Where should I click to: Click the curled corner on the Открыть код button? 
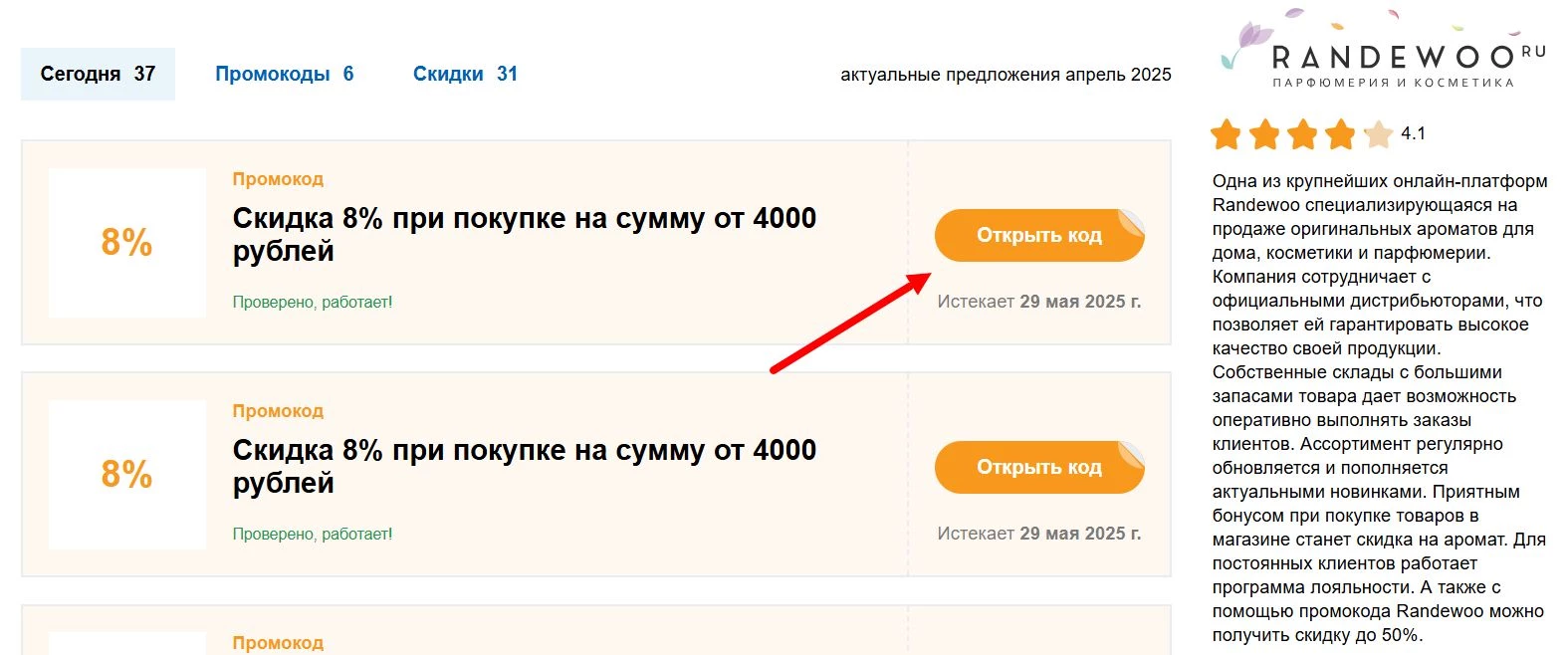point(1130,221)
